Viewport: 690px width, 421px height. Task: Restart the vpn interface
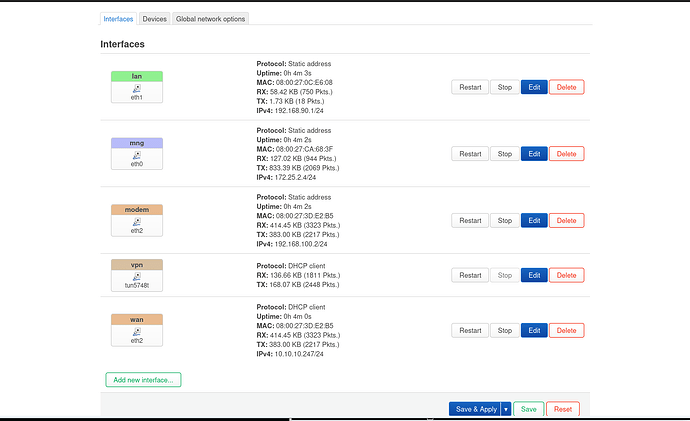pos(470,275)
